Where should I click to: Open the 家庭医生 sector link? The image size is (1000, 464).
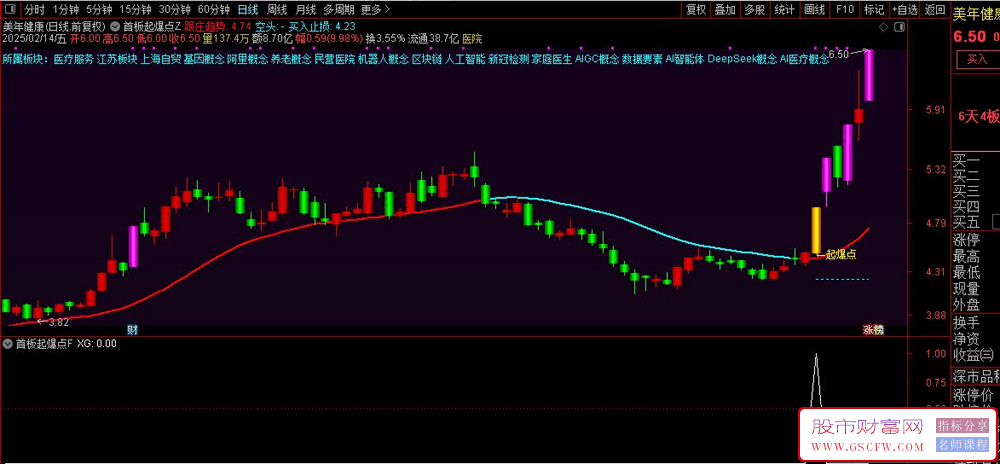tap(552, 60)
